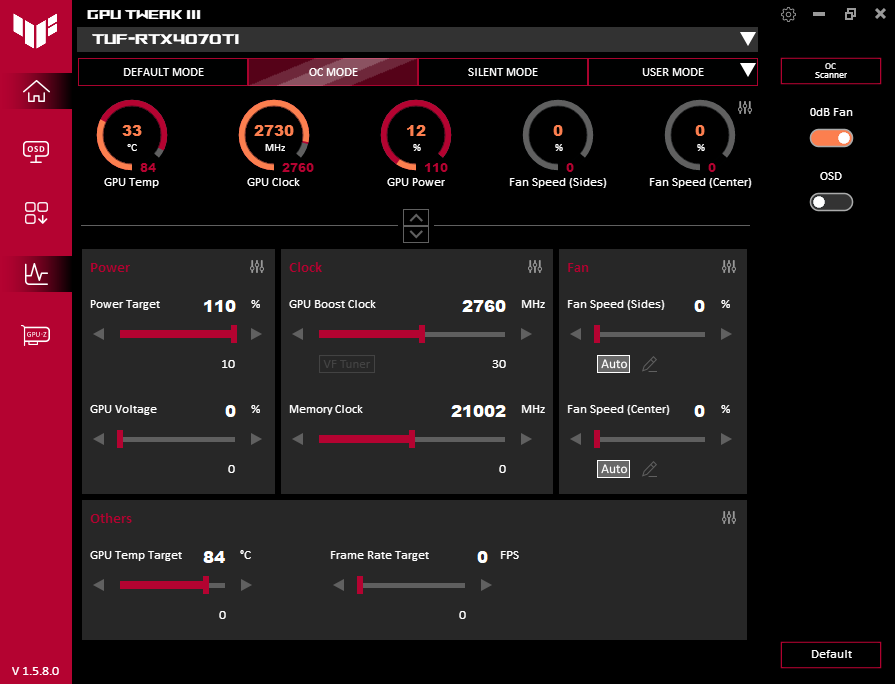Click the Memory Clock value 21002
The width and height of the screenshot is (895, 684).
478,411
